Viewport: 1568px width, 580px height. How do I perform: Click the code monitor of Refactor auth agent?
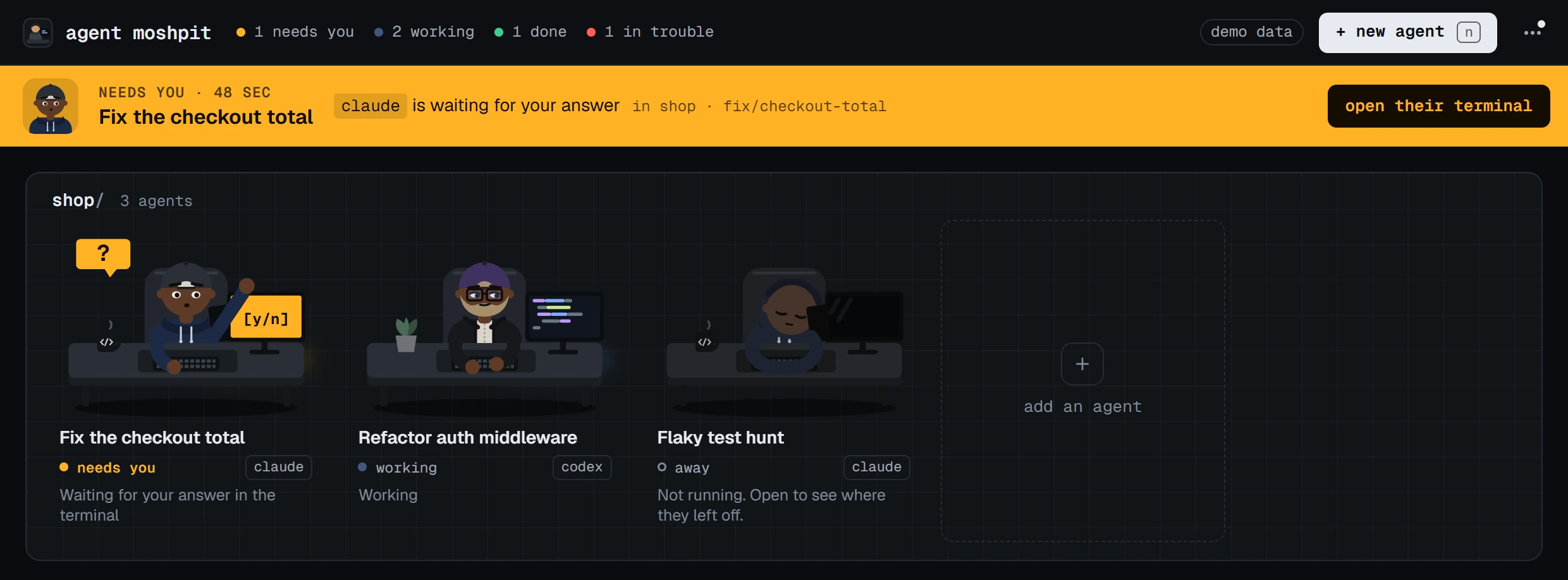(x=565, y=316)
